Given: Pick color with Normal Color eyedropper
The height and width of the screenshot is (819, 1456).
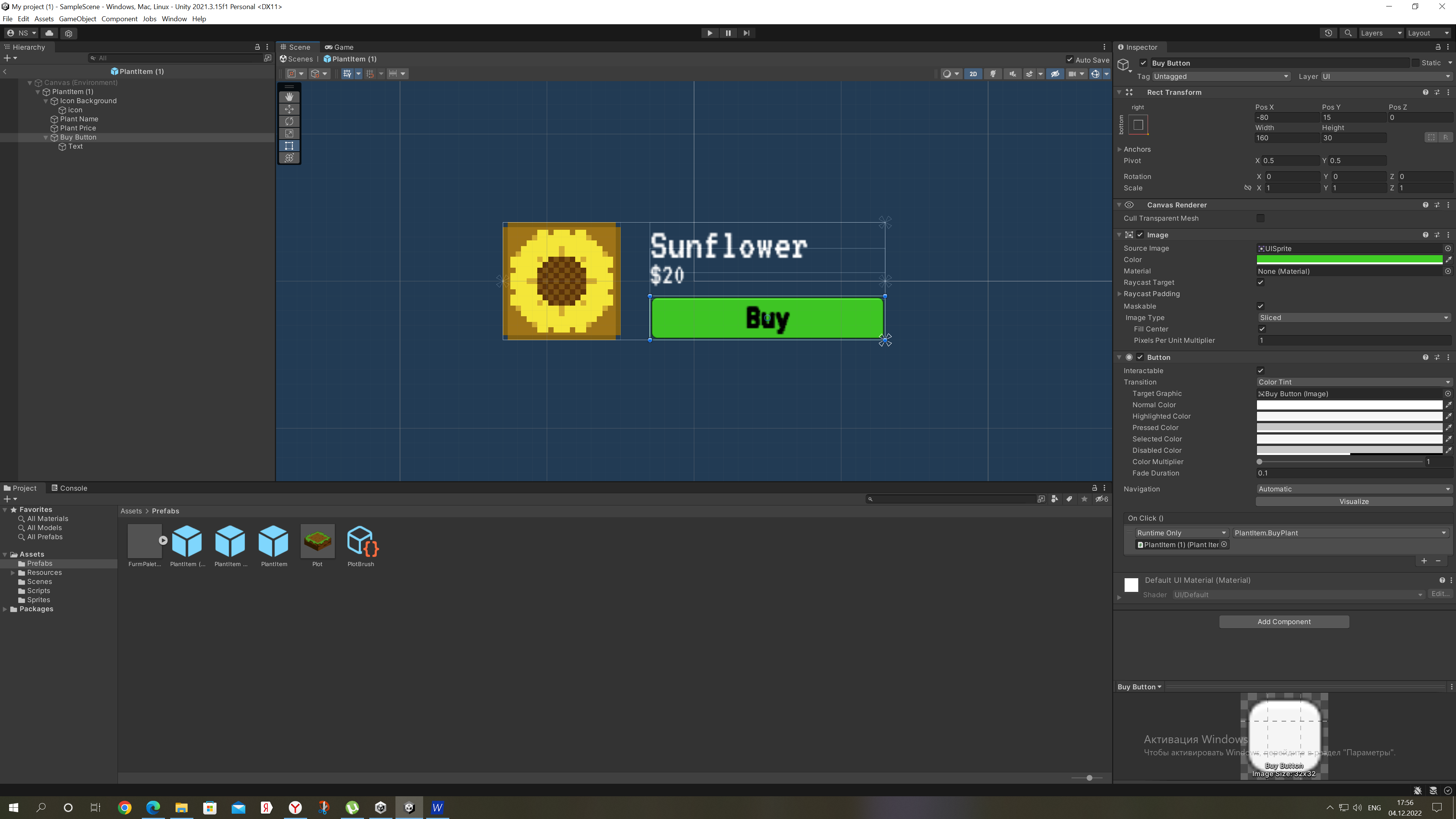Looking at the screenshot, I should point(1449,405).
